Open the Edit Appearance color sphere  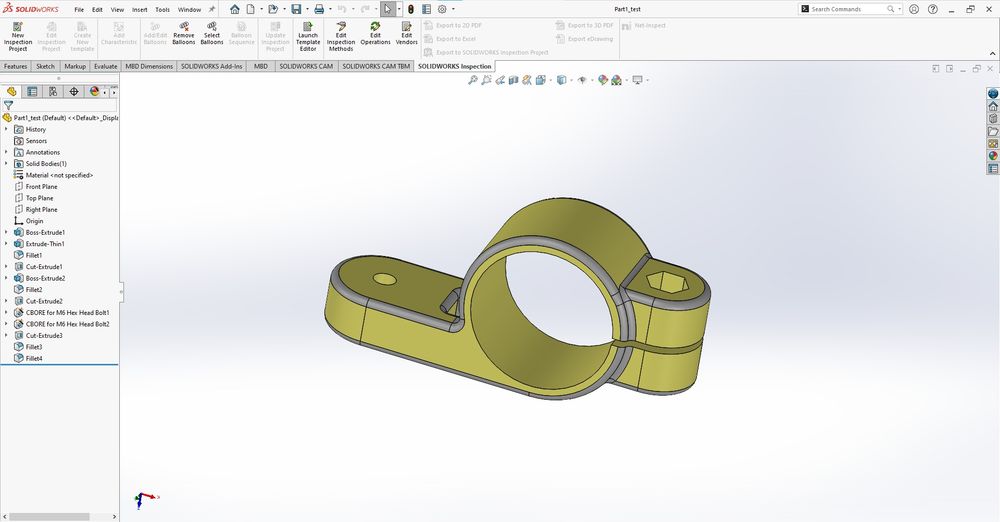coord(603,80)
